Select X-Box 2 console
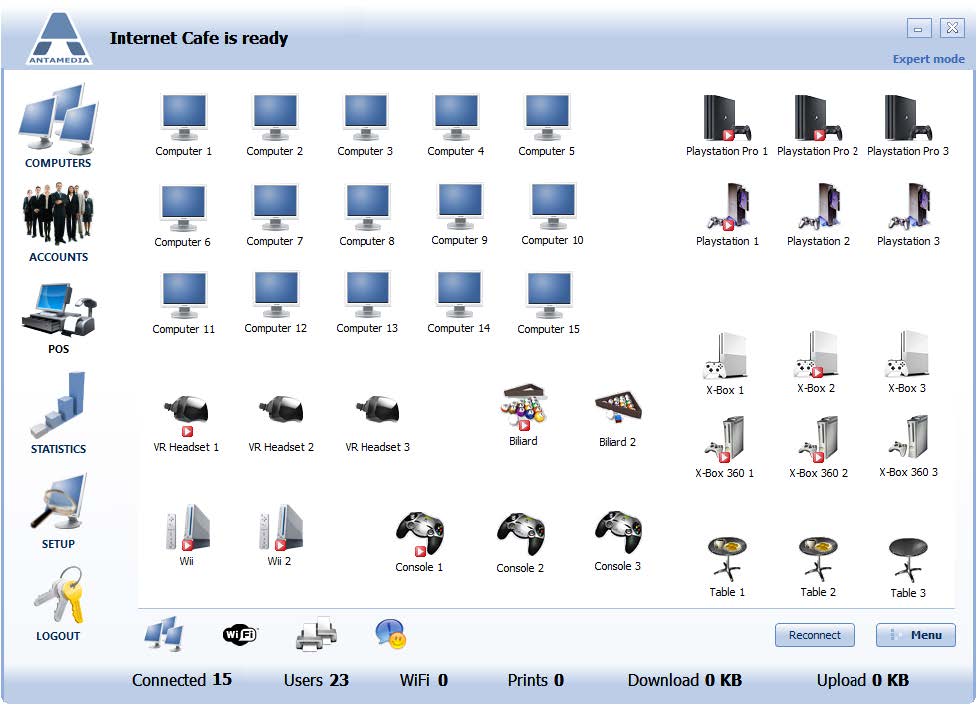977x706 pixels. [x=816, y=362]
